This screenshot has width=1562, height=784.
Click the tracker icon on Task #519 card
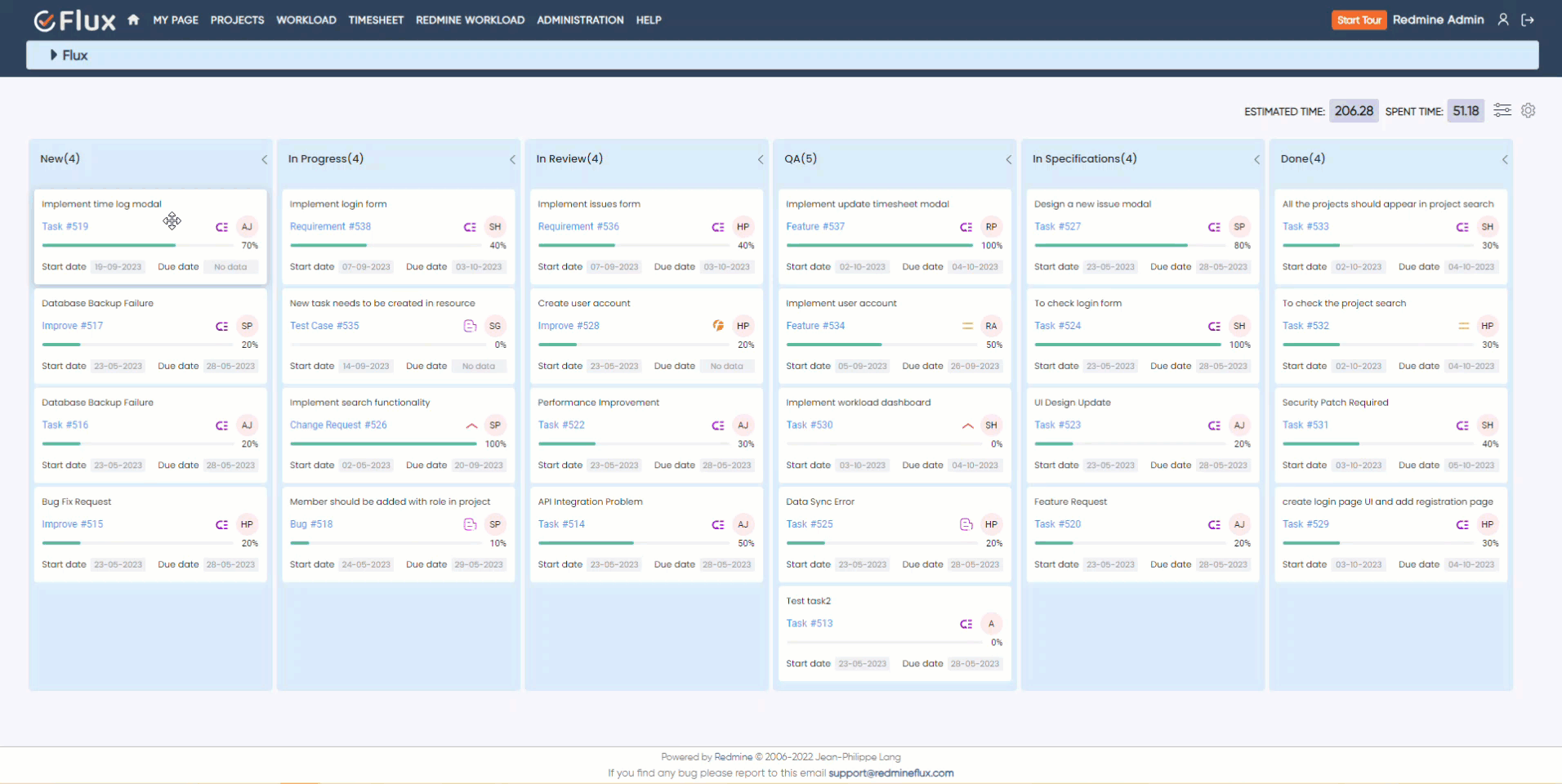[x=221, y=226]
